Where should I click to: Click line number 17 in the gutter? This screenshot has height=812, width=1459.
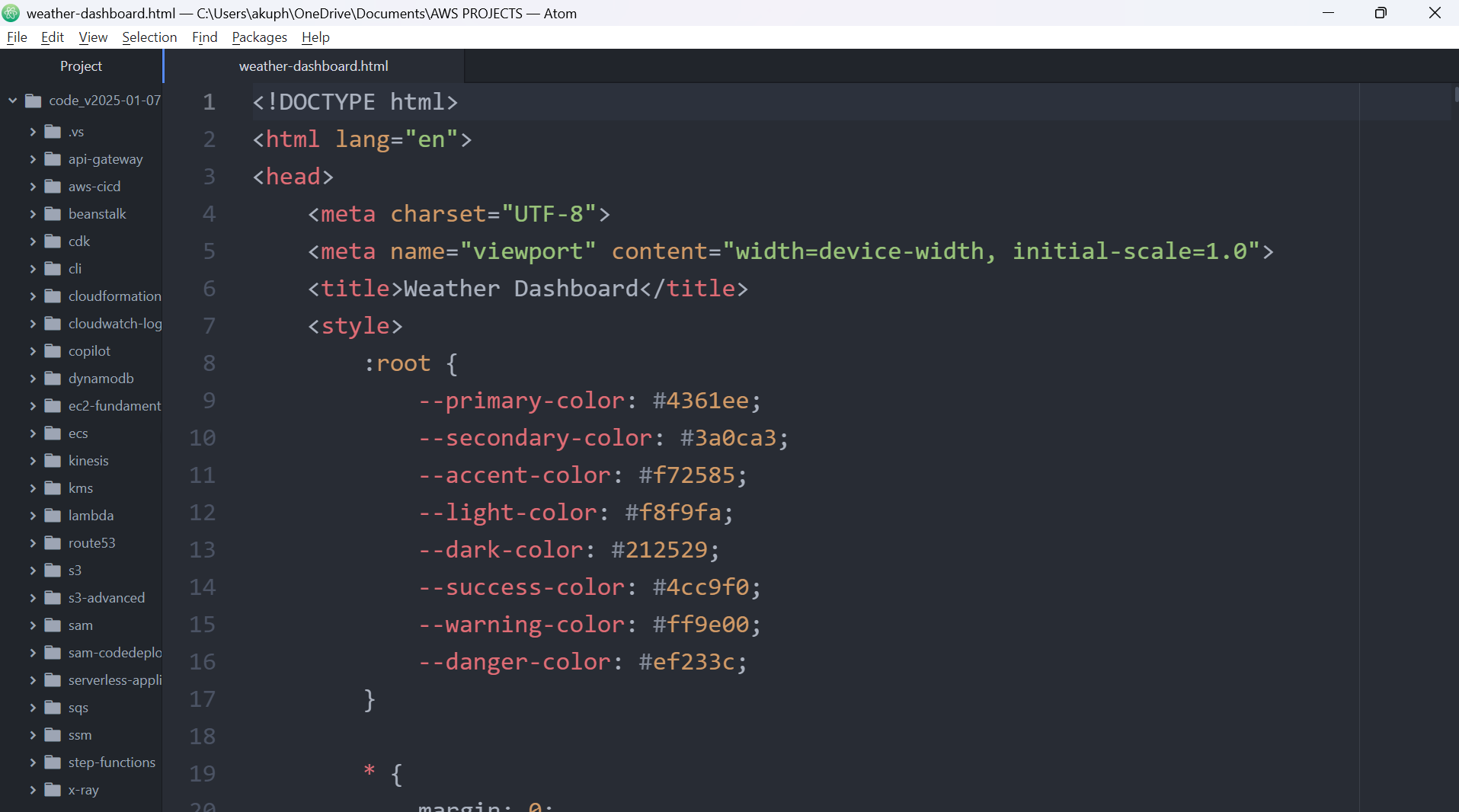(203, 699)
